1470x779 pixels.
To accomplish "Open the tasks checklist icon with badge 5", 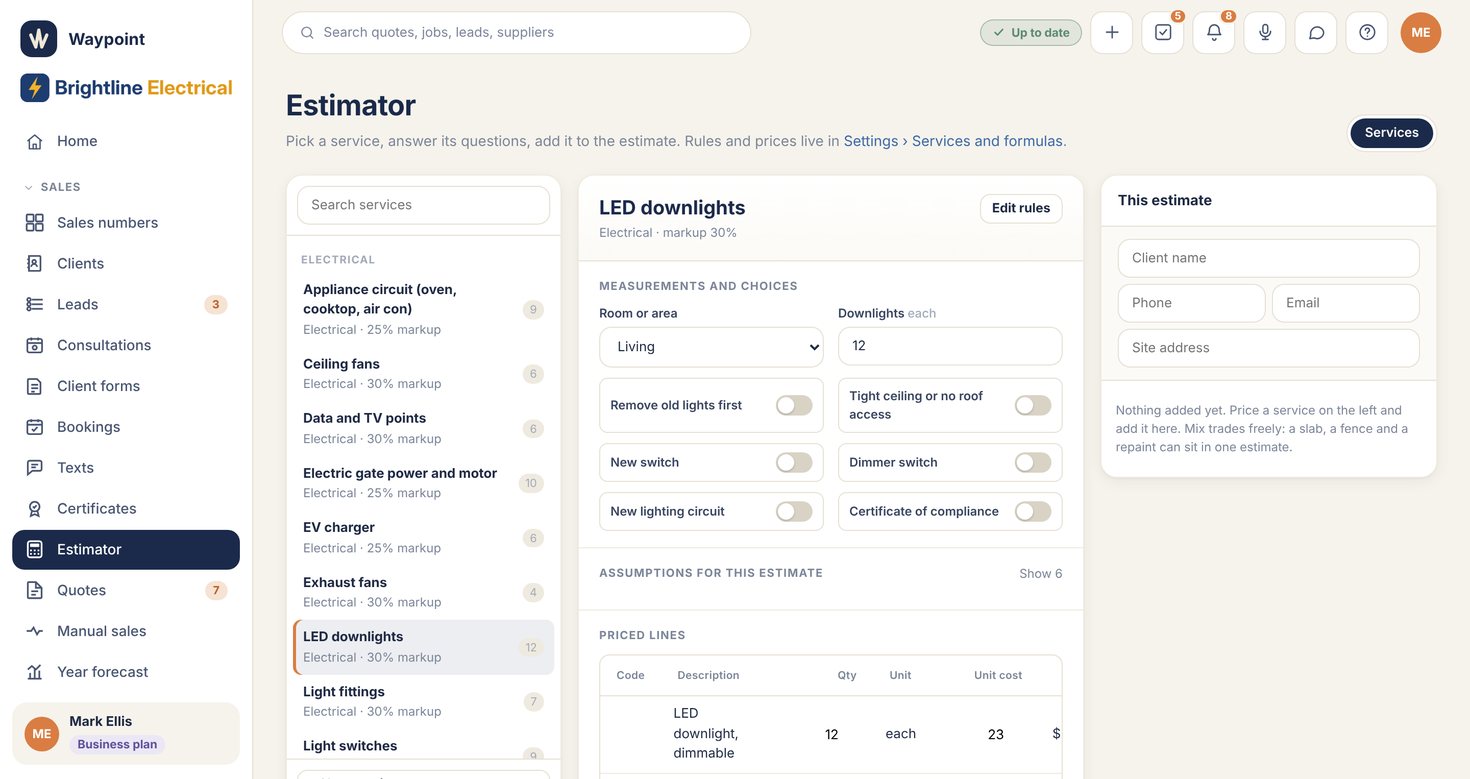I will (1163, 32).
